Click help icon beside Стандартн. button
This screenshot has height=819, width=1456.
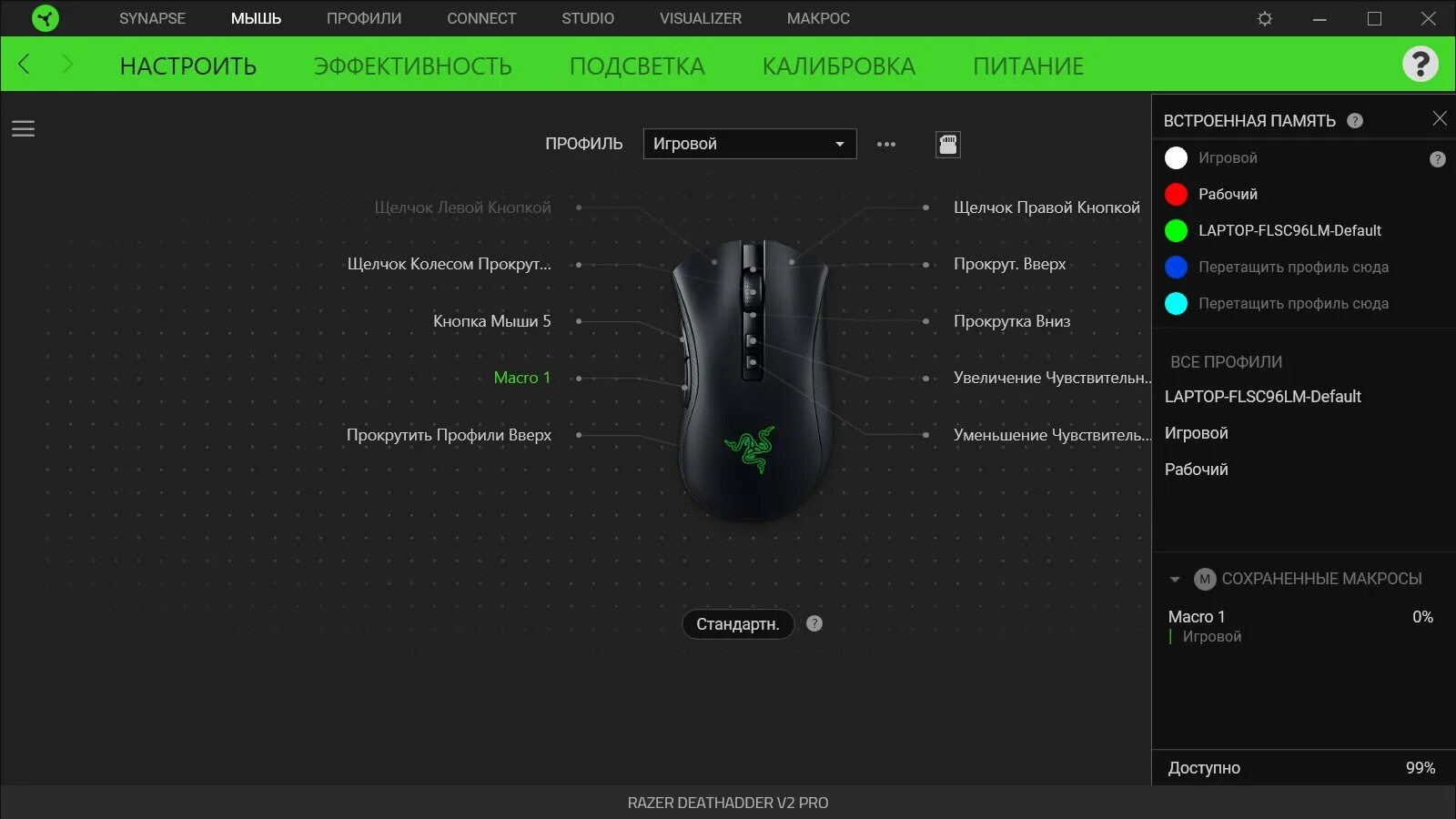(x=814, y=623)
